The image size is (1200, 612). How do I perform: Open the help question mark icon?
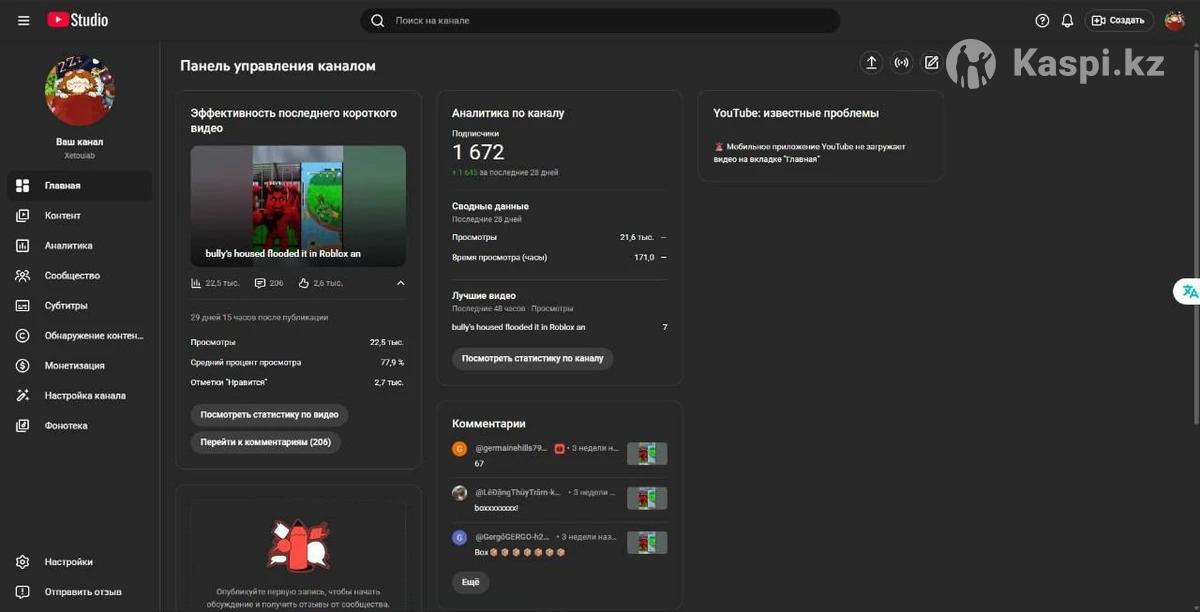(1042, 20)
